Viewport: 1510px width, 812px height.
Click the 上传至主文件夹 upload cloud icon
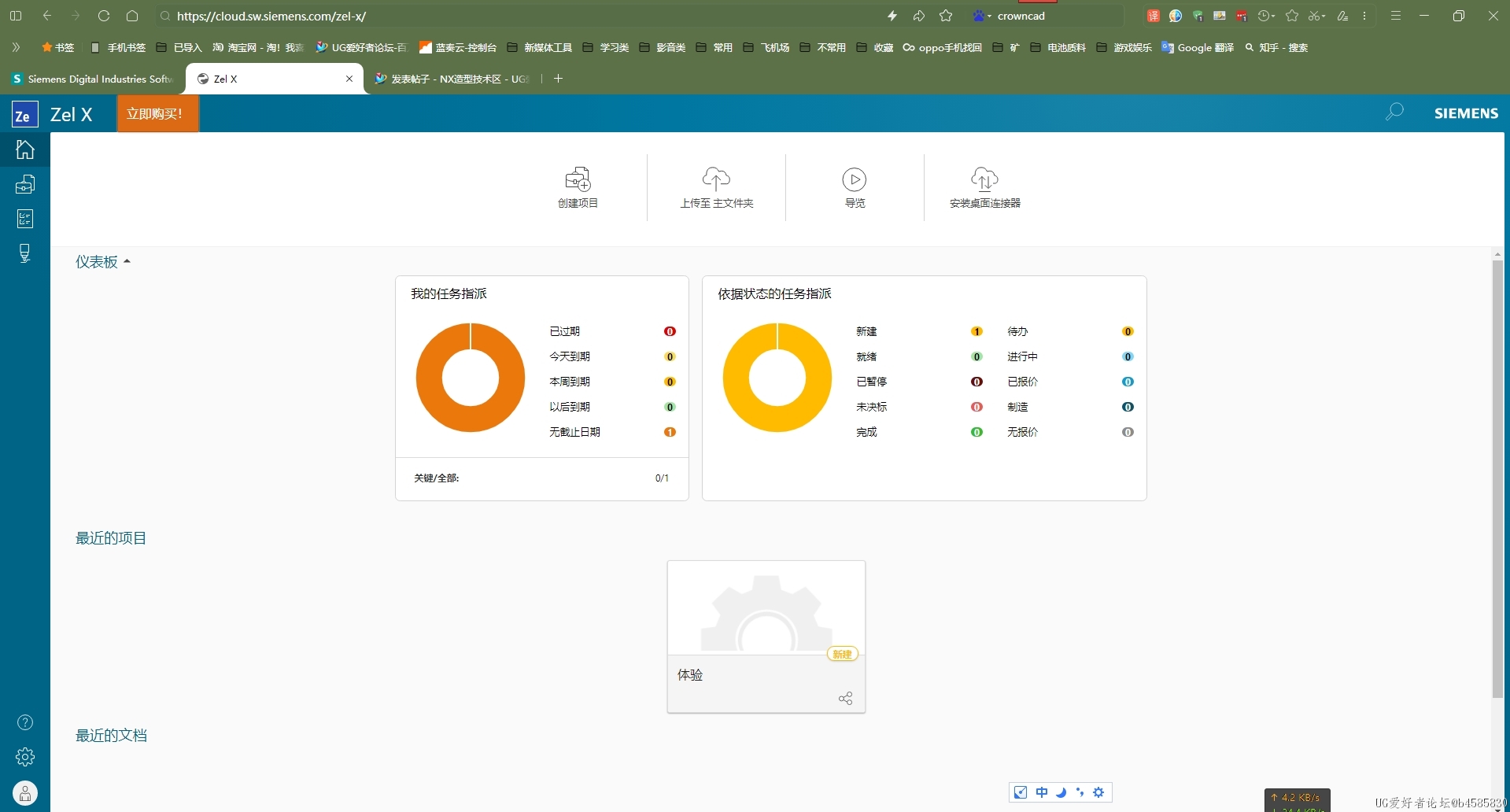click(716, 179)
